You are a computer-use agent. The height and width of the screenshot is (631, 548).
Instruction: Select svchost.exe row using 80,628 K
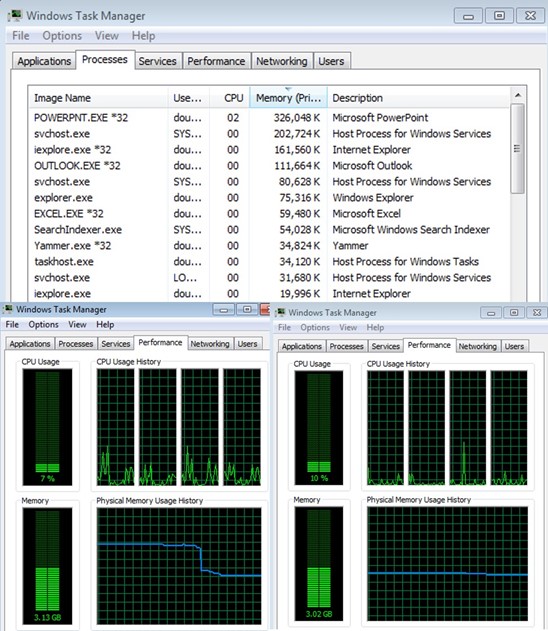tap(269, 181)
